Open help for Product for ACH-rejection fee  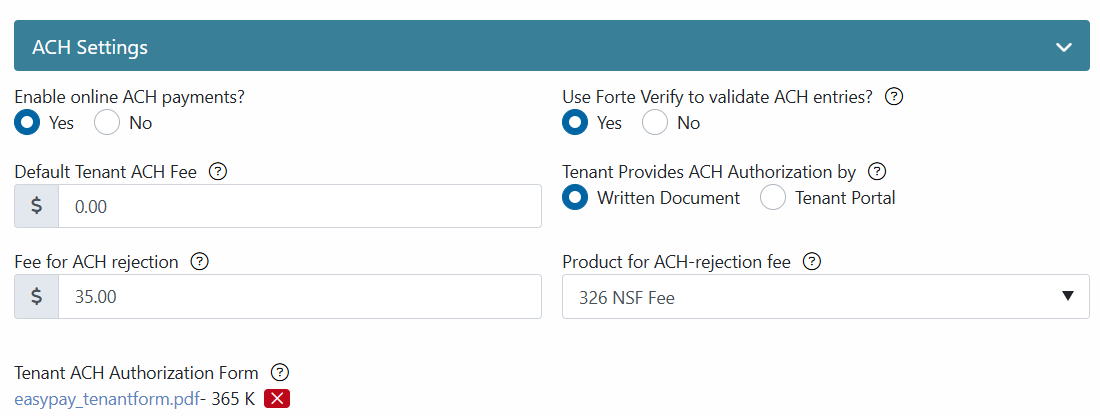[812, 262]
